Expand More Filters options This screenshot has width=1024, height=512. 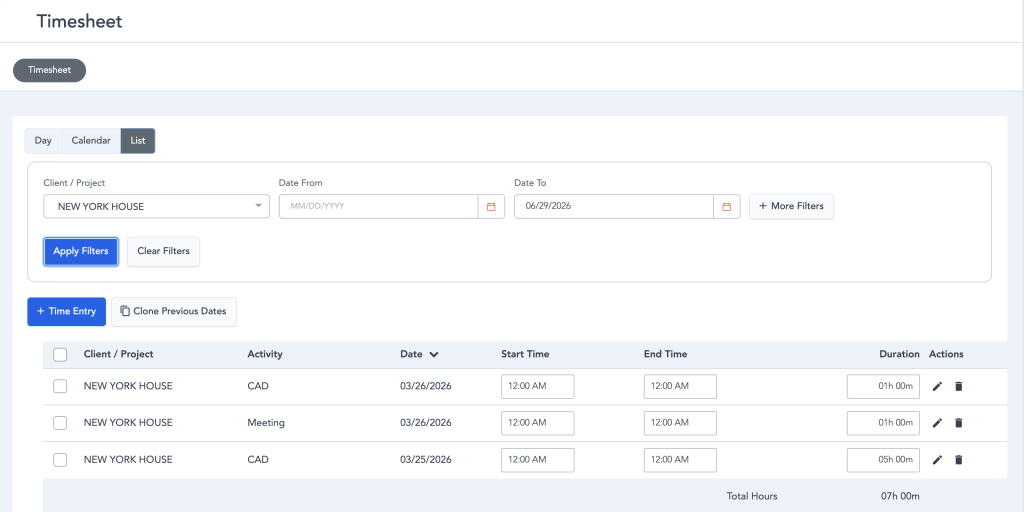pyautogui.click(x=791, y=206)
